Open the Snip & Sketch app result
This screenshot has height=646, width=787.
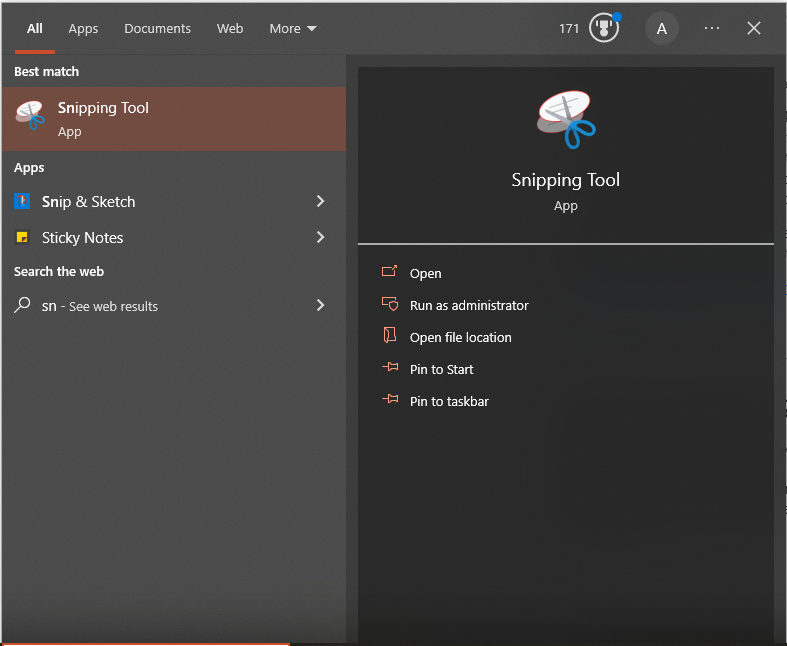(x=174, y=201)
